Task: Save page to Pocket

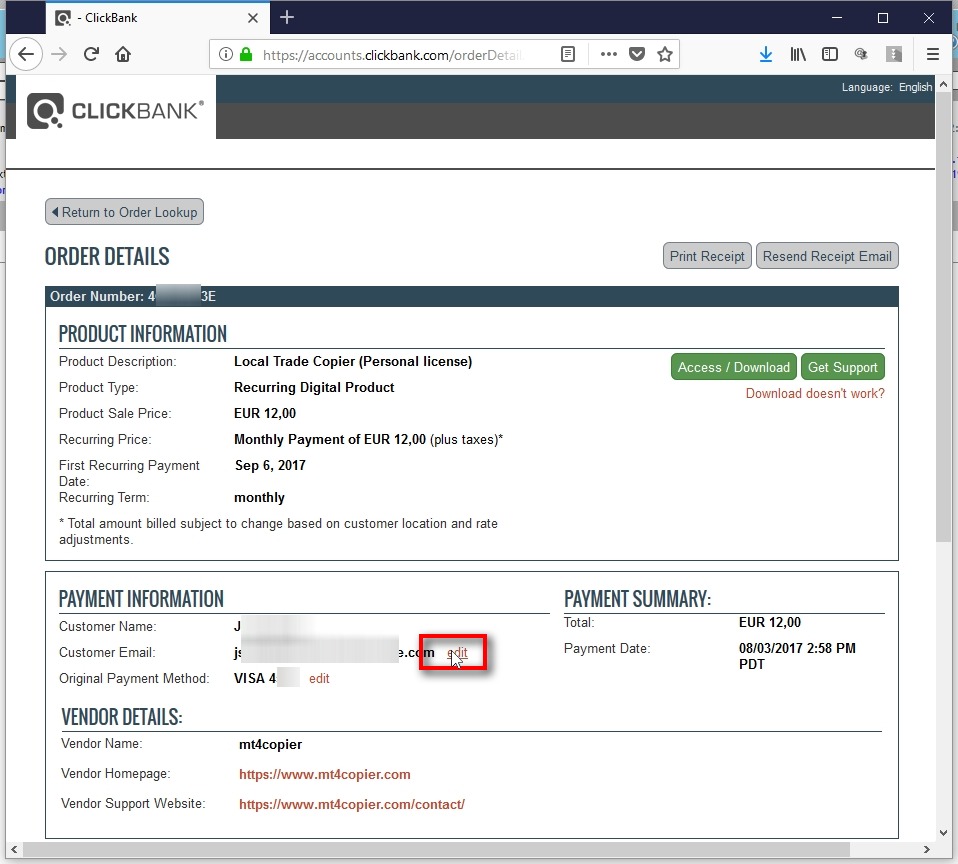Action: [x=637, y=54]
